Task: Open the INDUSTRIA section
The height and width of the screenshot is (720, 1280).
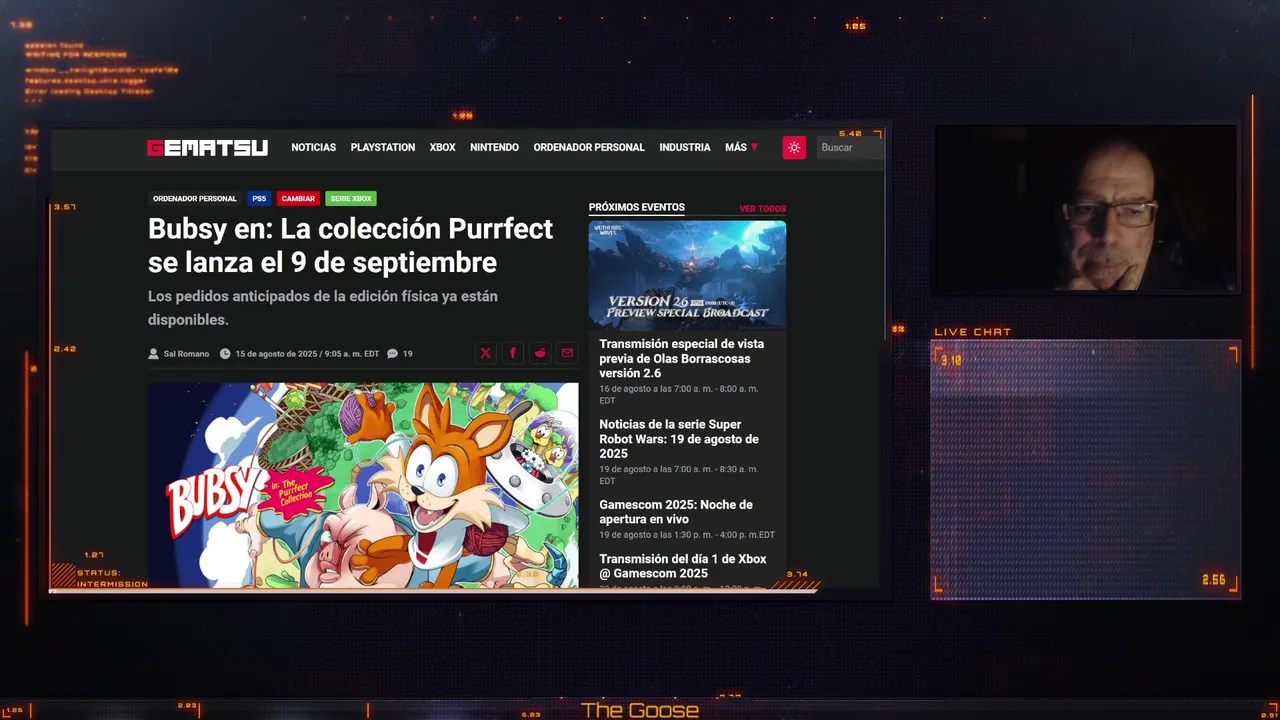Action: pos(685,147)
